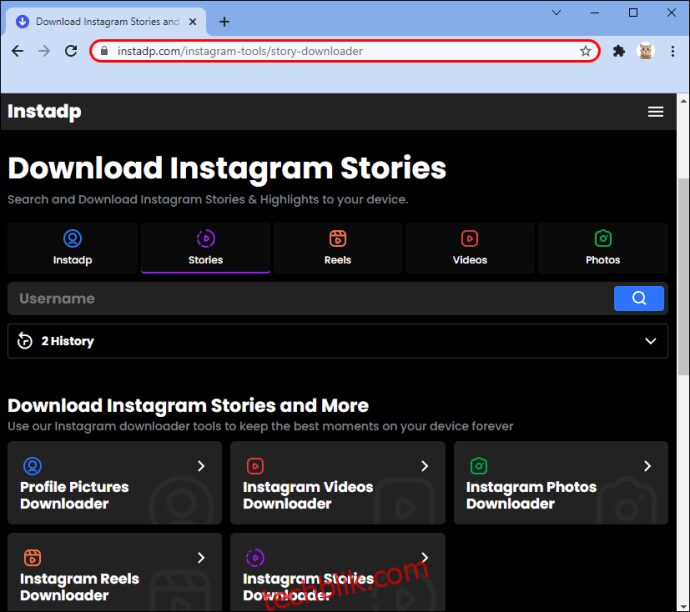Screen dimensions: 690x612
Task: Expand the 2 History chevron
Action: 650,341
